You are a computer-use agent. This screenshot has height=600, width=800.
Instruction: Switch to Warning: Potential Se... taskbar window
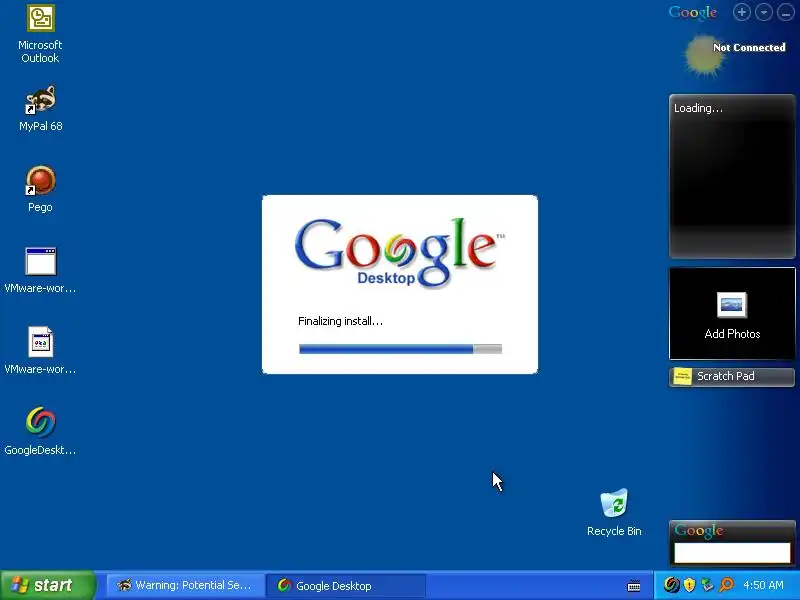[185, 586]
